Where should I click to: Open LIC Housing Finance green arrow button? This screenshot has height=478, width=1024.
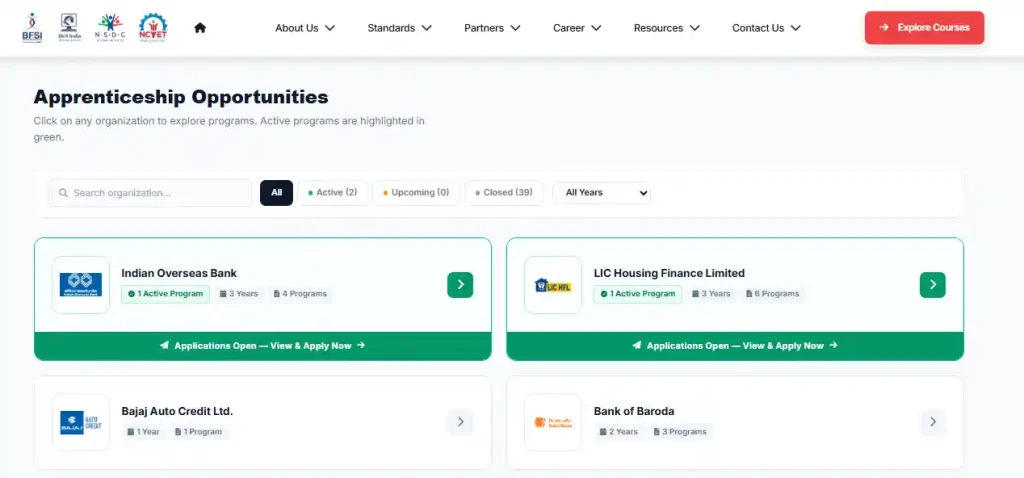(x=933, y=285)
